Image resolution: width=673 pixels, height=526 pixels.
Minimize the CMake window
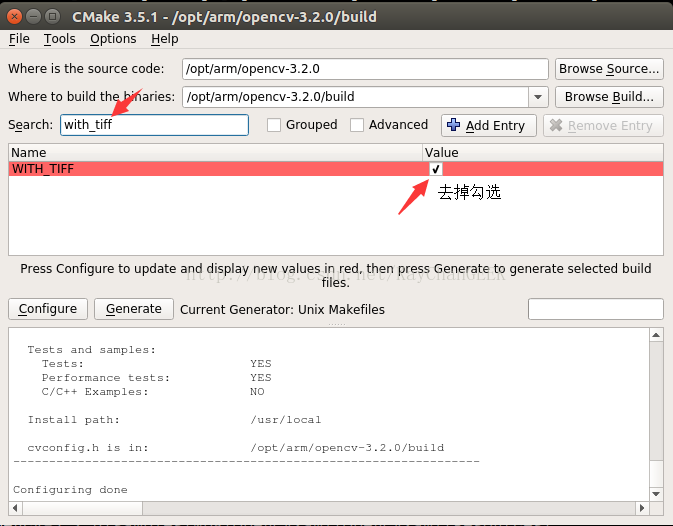coord(33,17)
